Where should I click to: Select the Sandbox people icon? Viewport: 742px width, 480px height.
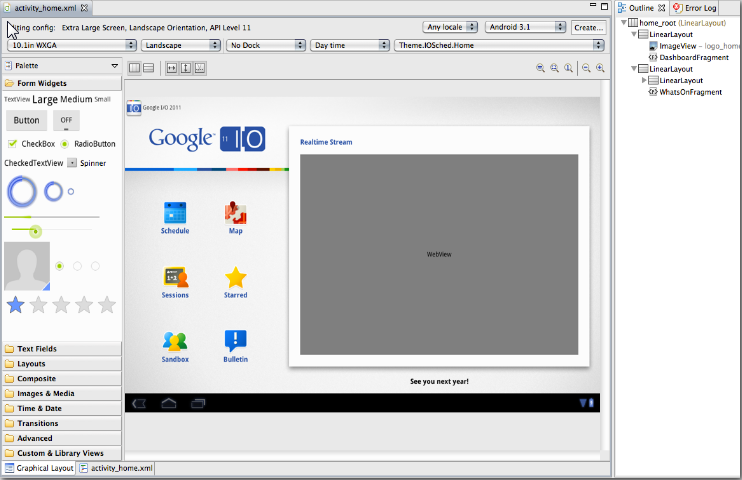[x=175, y=341]
